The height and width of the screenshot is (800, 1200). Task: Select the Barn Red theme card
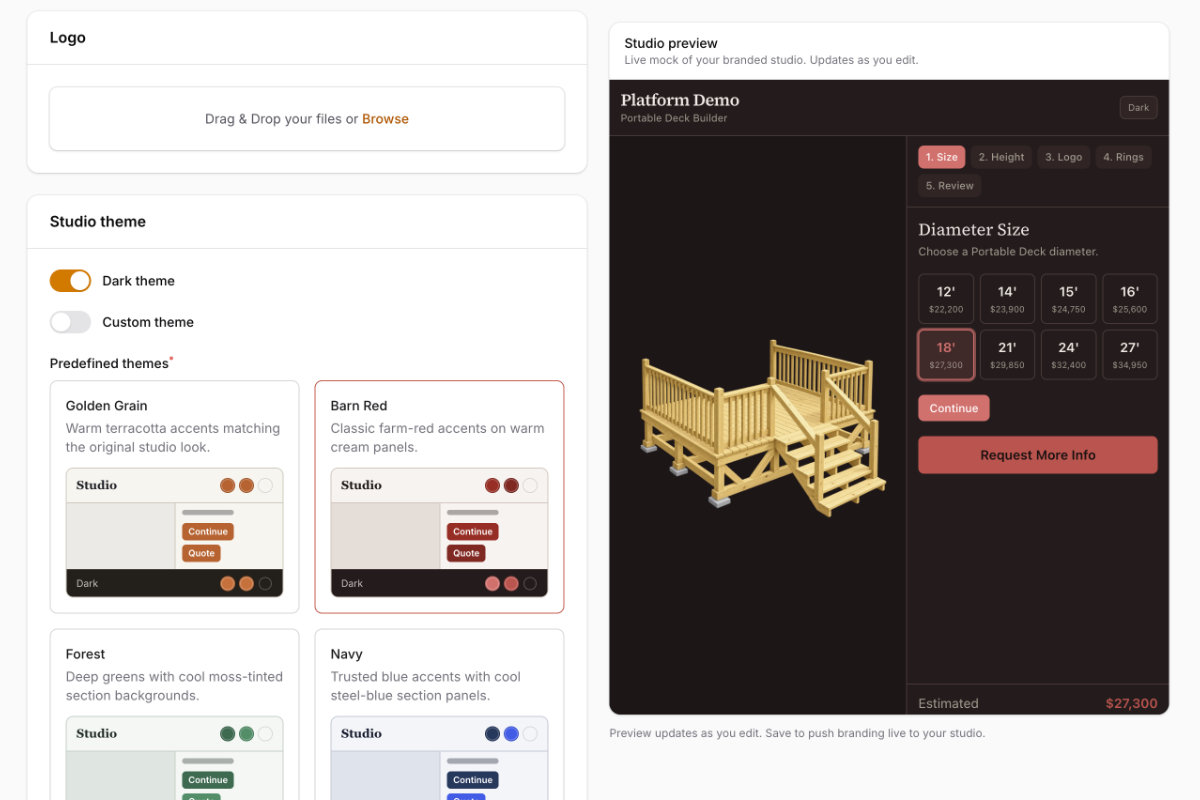click(x=439, y=496)
